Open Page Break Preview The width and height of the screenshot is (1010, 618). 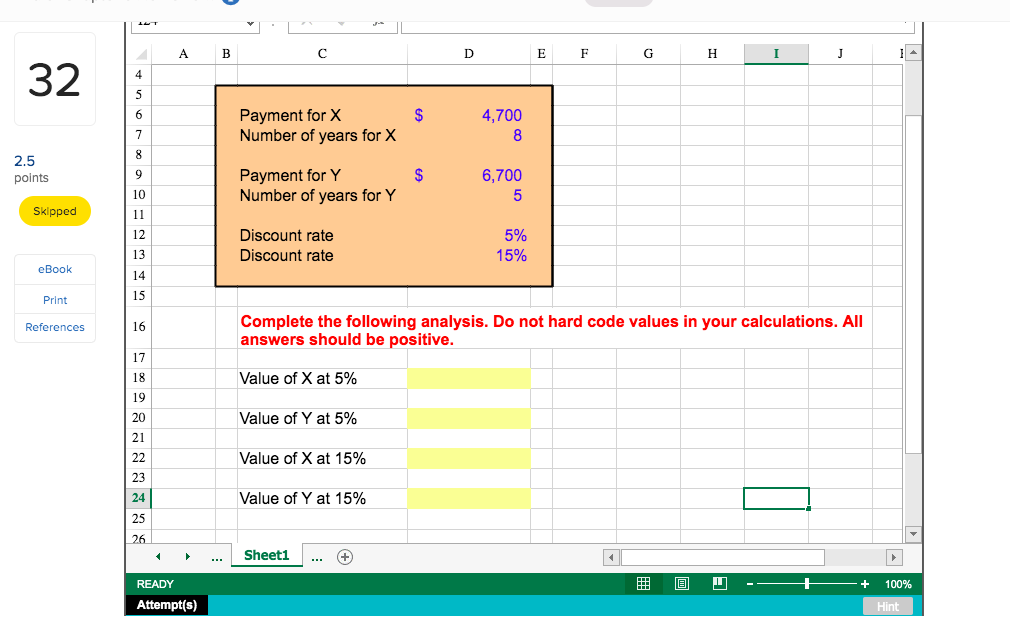719,583
